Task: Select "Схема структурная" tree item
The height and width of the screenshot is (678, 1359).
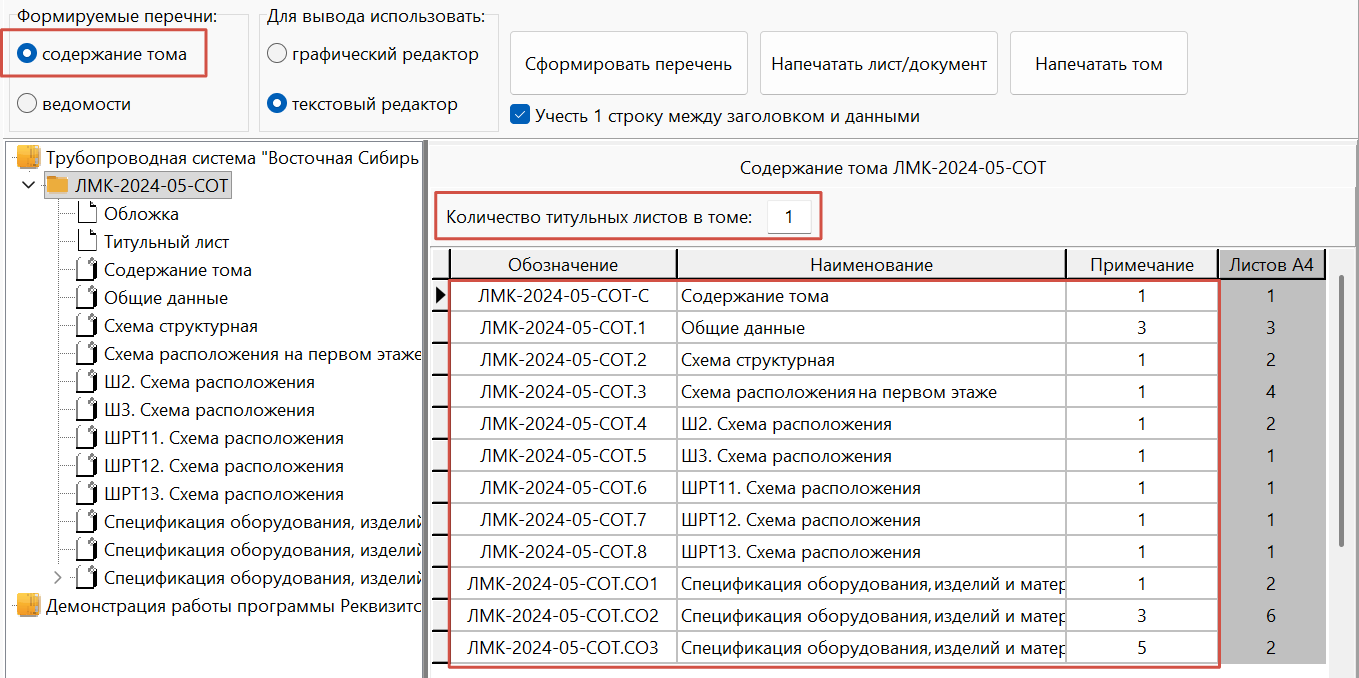Action: click(181, 326)
